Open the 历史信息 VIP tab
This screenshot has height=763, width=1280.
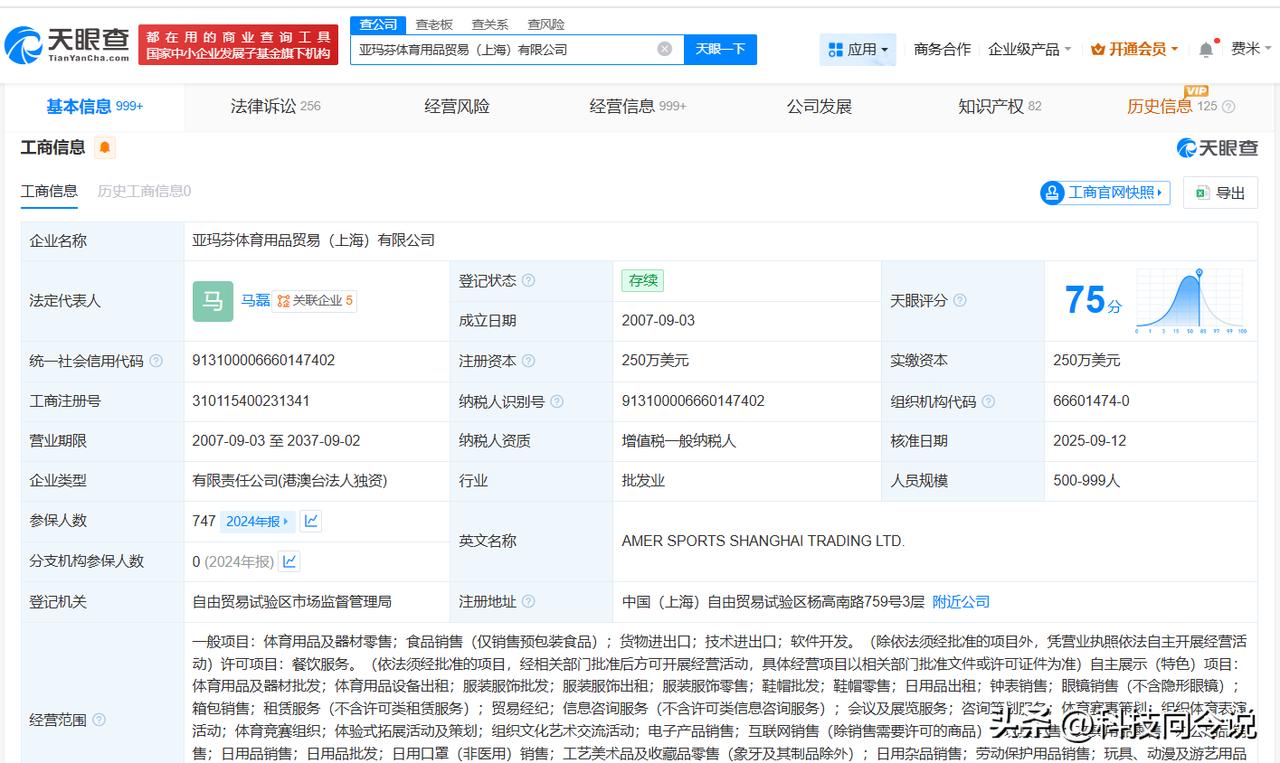click(x=1171, y=106)
